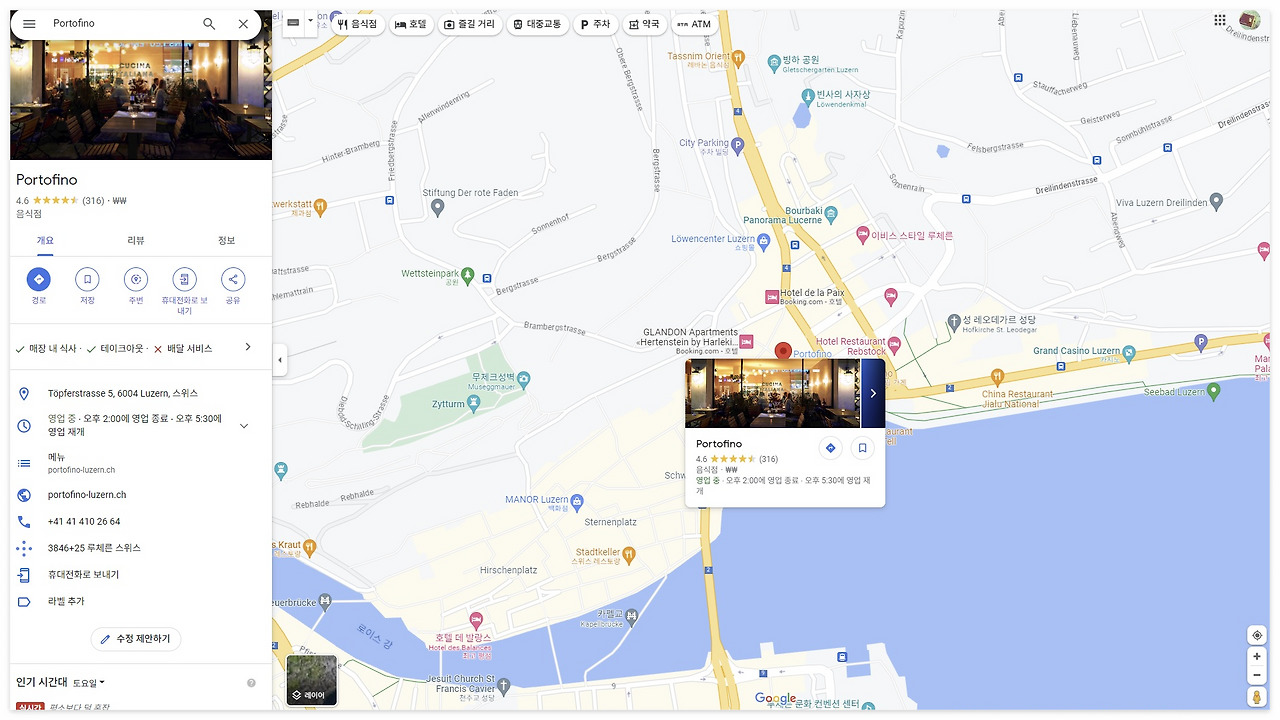Select the 즐길 거리 chip
This screenshot has width=1280, height=720.
pyautogui.click(x=469, y=24)
